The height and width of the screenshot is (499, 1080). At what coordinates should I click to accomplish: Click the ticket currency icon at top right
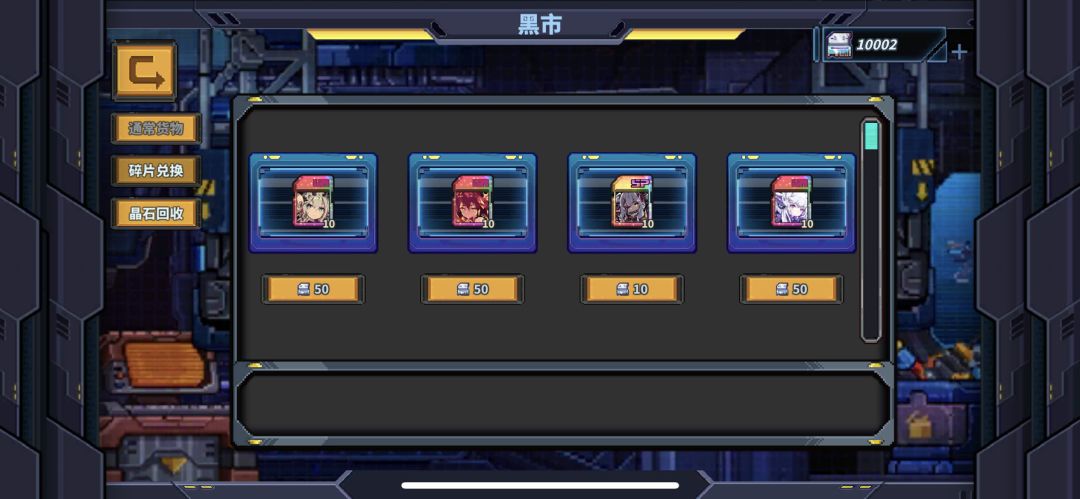(840, 45)
